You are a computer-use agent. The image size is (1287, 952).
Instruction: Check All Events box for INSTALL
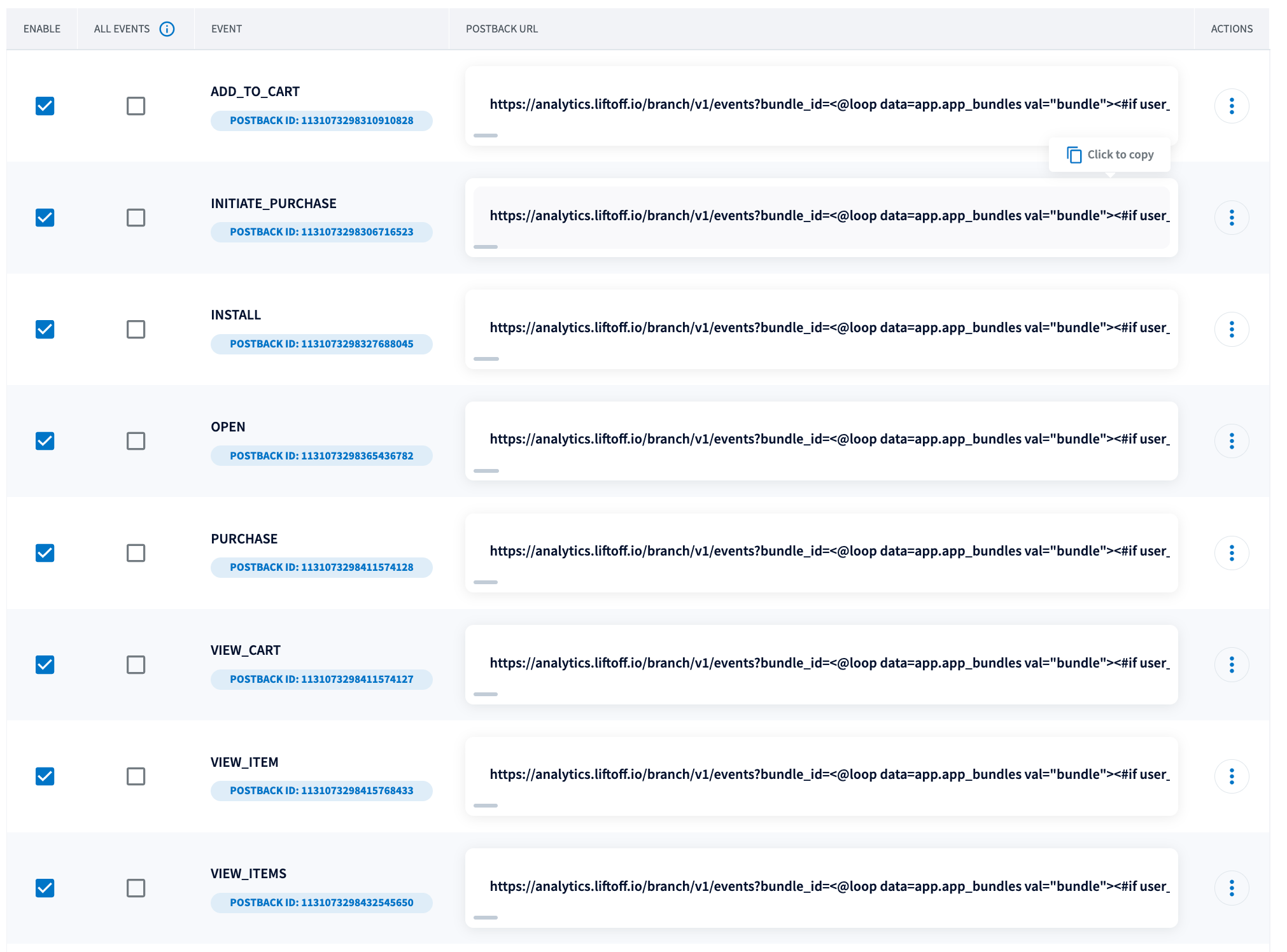coord(136,329)
